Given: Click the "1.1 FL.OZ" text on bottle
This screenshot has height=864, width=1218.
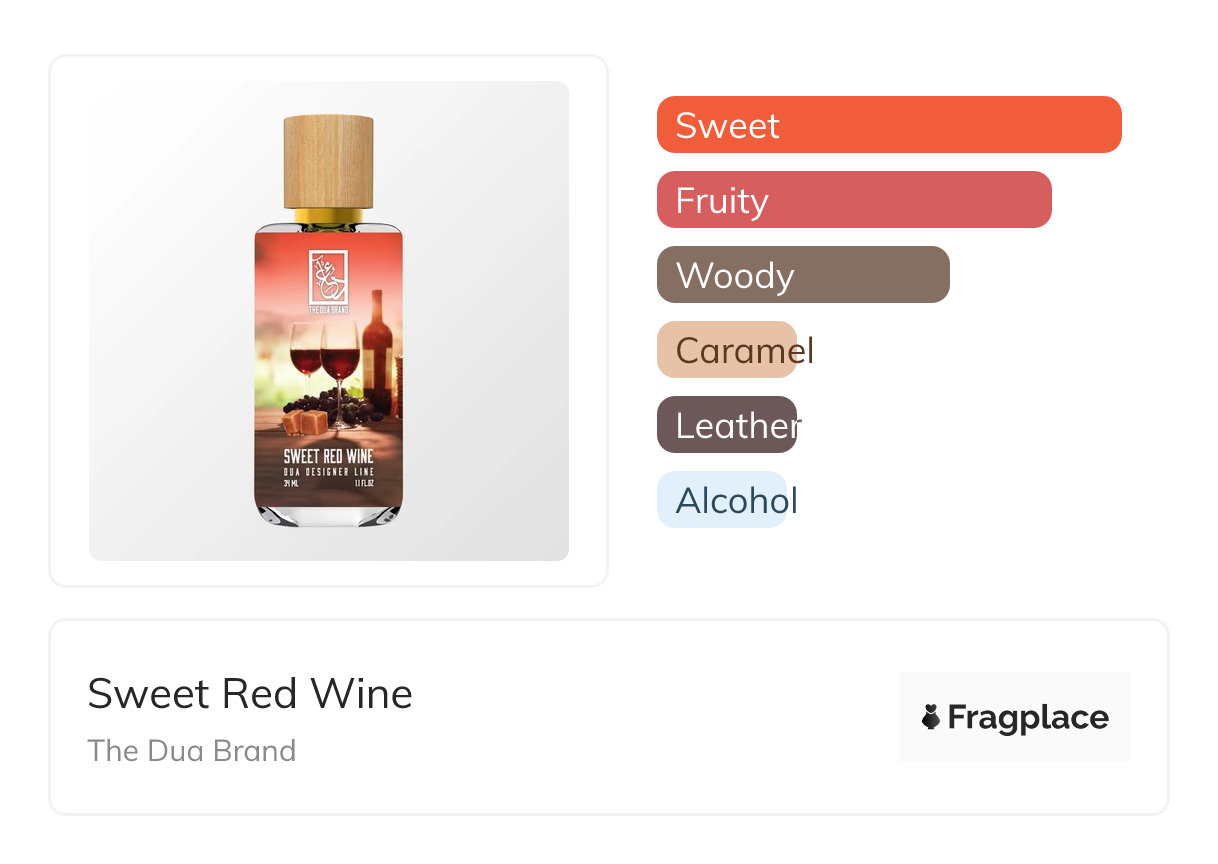Looking at the screenshot, I should tap(364, 483).
